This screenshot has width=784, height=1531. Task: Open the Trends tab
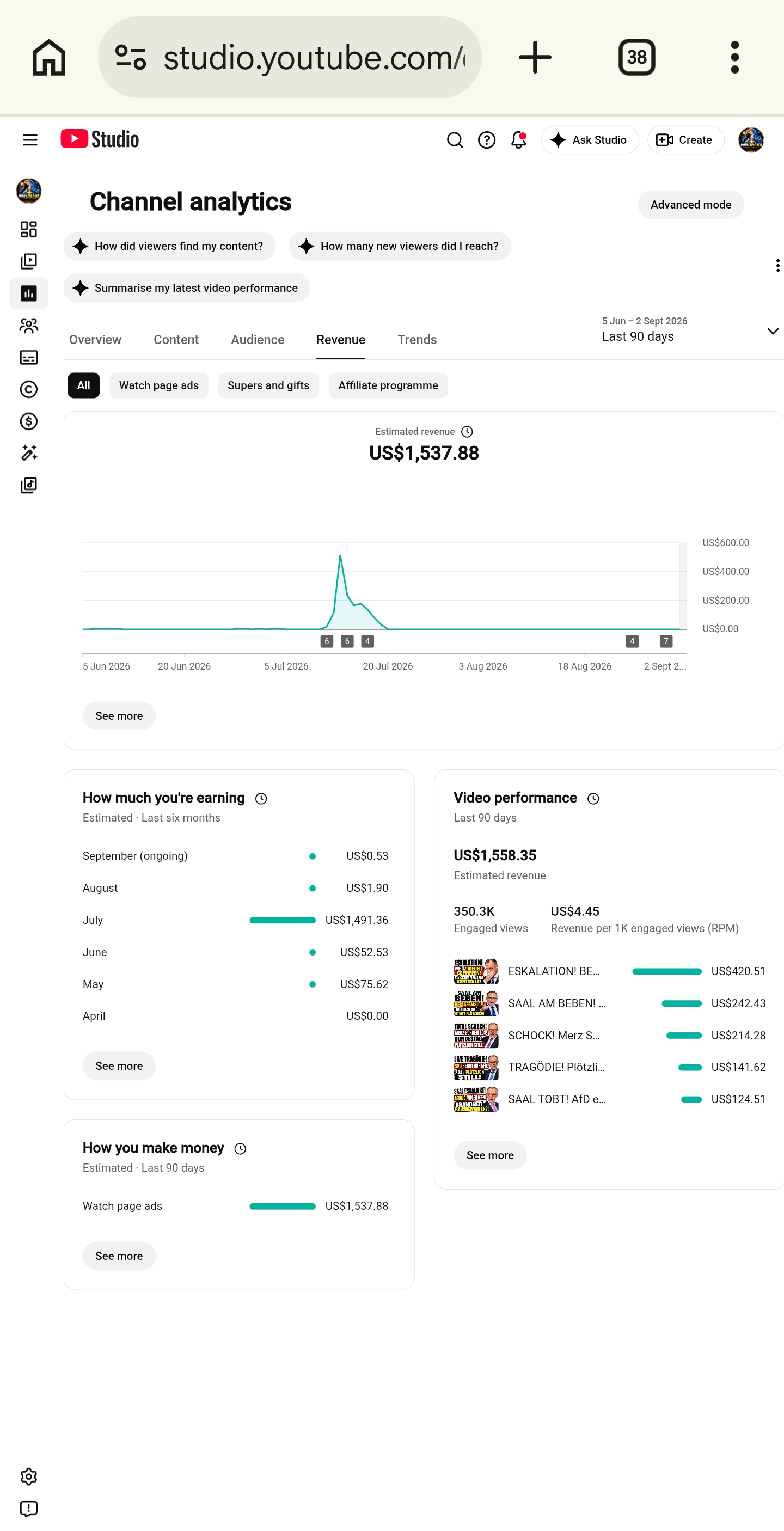(x=417, y=339)
